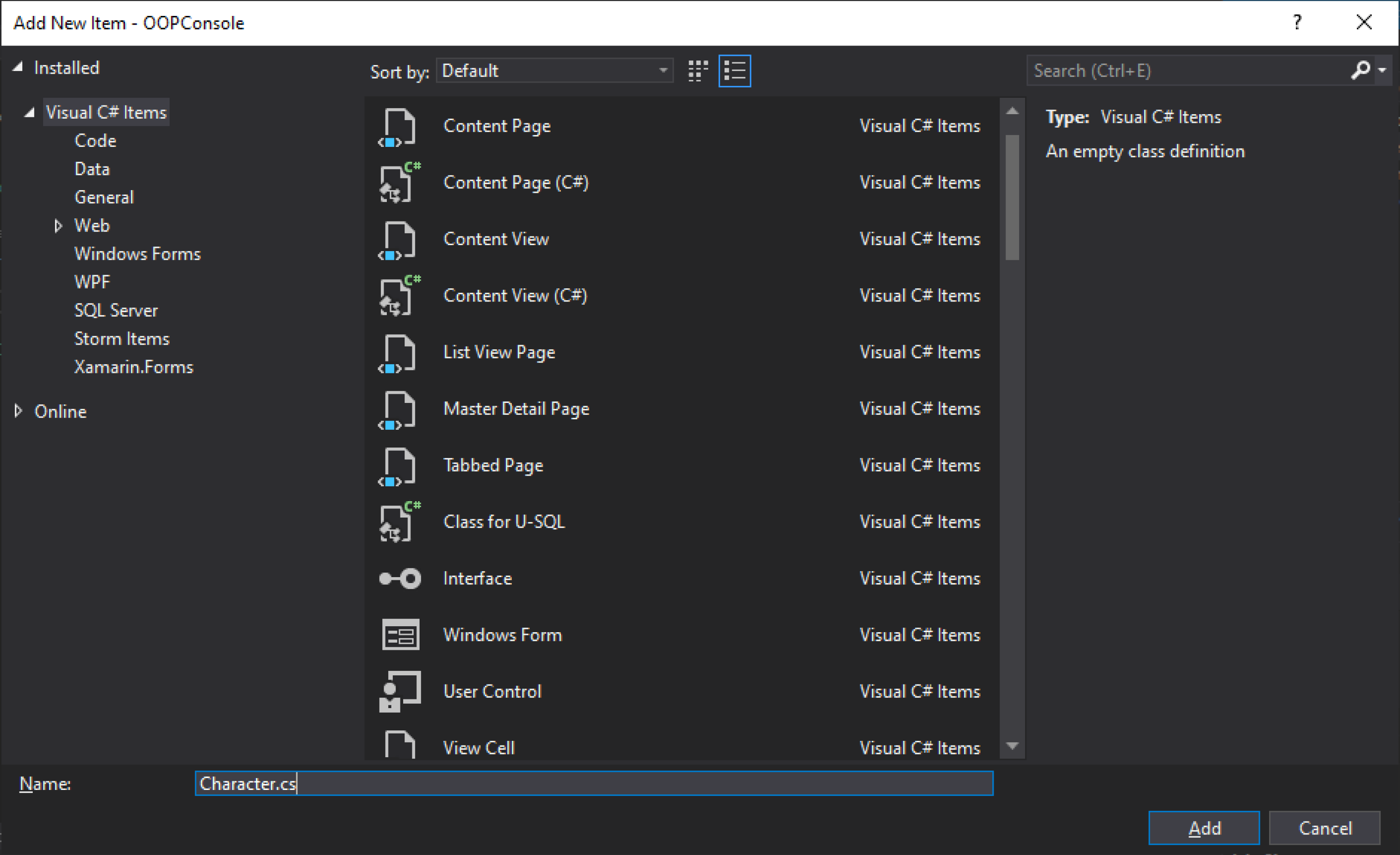1400x855 pixels.
Task: Expand the Online category
Action: point(18,411)
